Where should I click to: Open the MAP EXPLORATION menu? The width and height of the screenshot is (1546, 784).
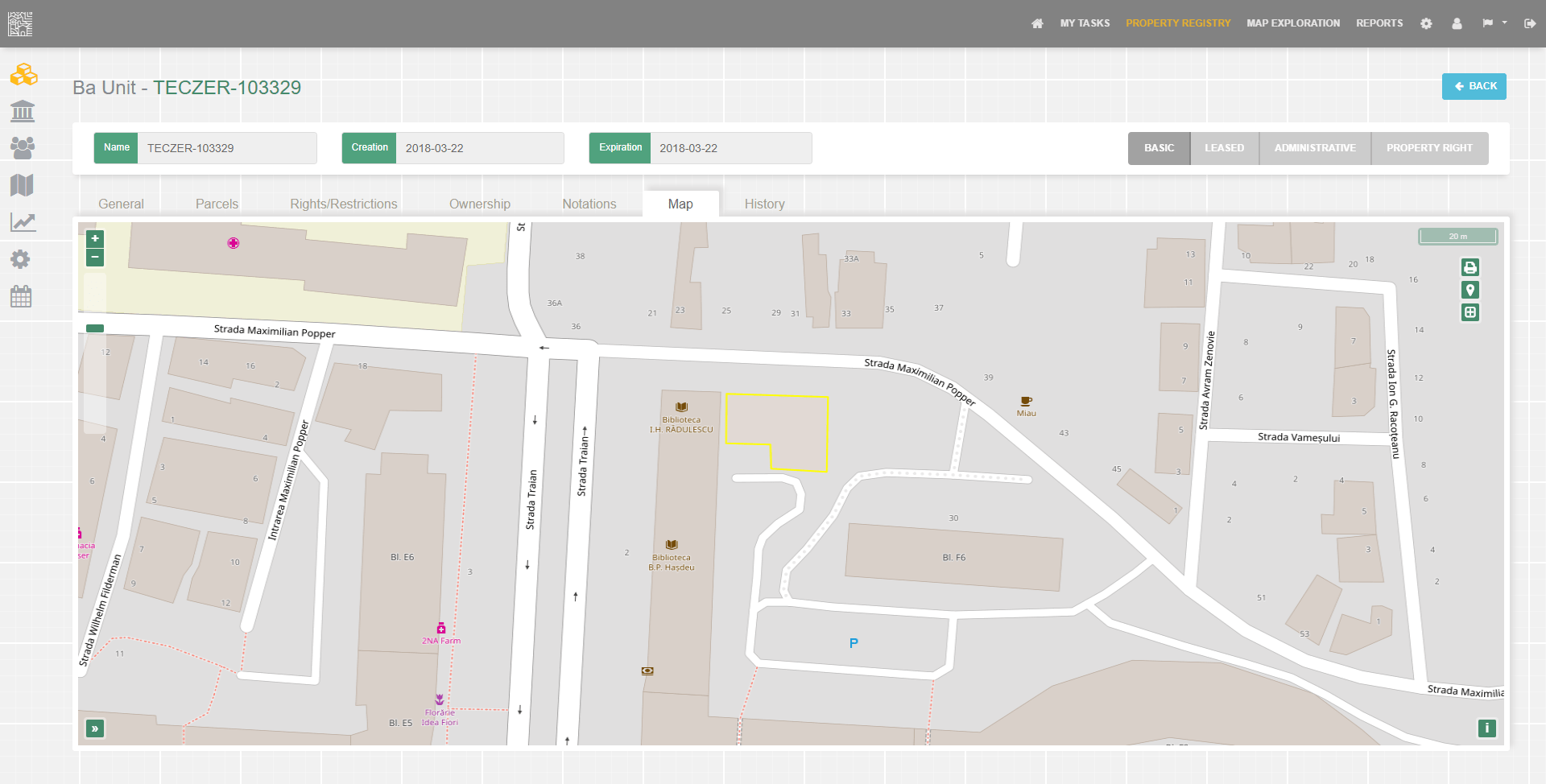[1292, 23]
